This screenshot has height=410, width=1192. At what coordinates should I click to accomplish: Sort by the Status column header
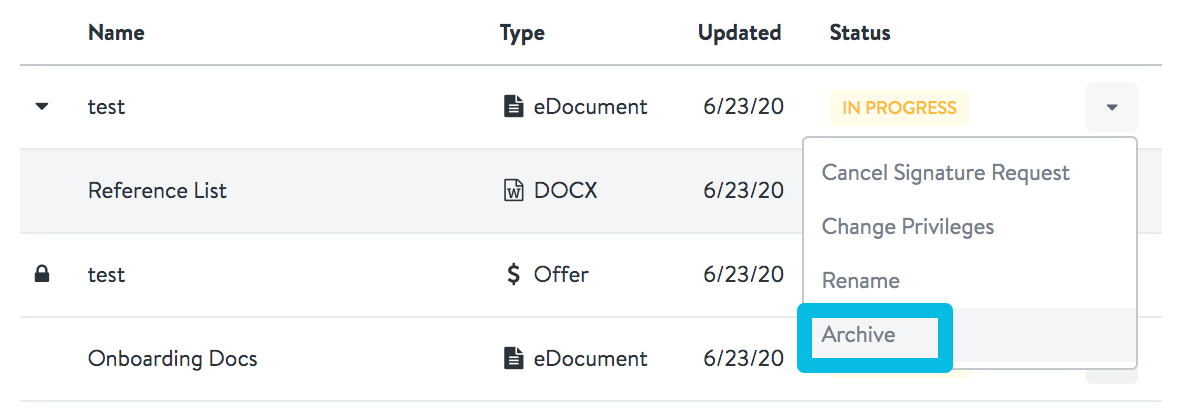pyautogui.click(x=860, y=33)
